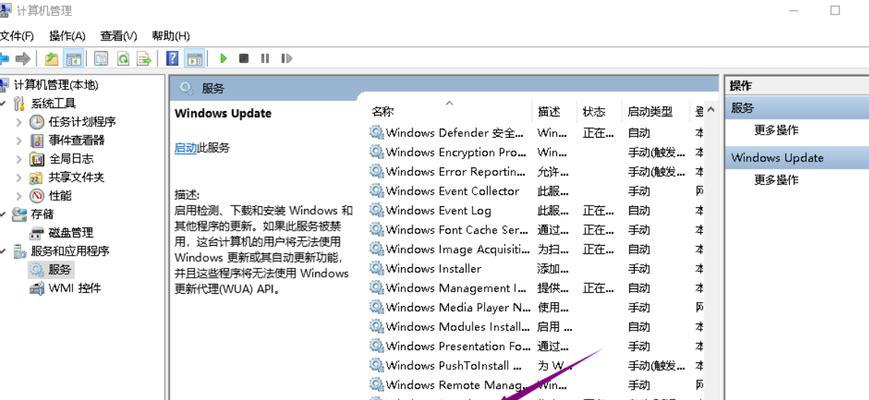Toggle the show/hide action pane button

click(195, 58)
